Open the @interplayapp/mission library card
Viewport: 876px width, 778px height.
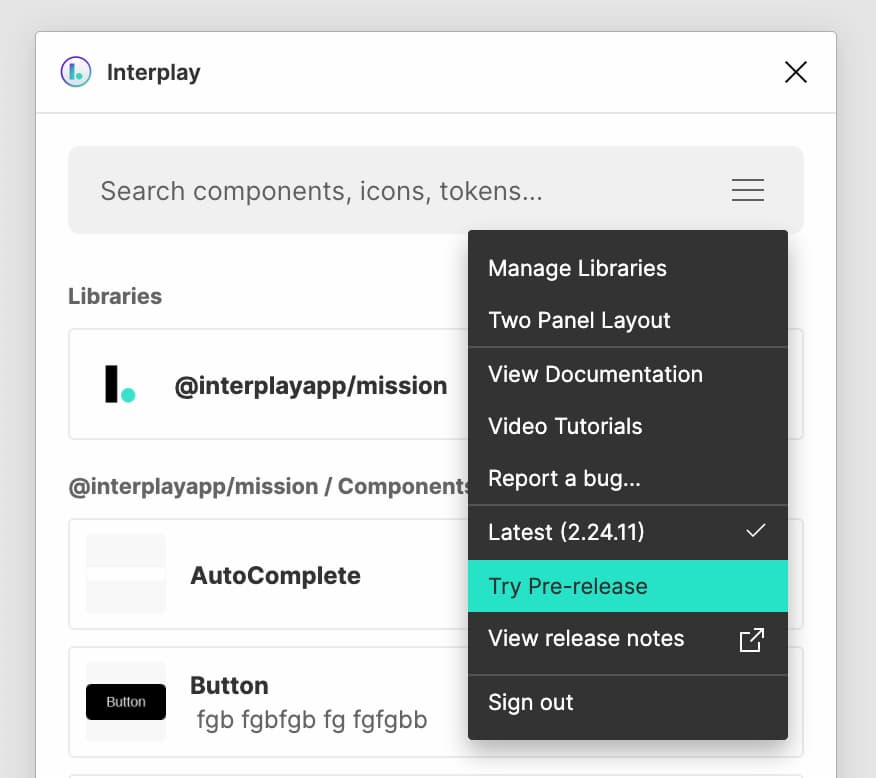[436, 384]
